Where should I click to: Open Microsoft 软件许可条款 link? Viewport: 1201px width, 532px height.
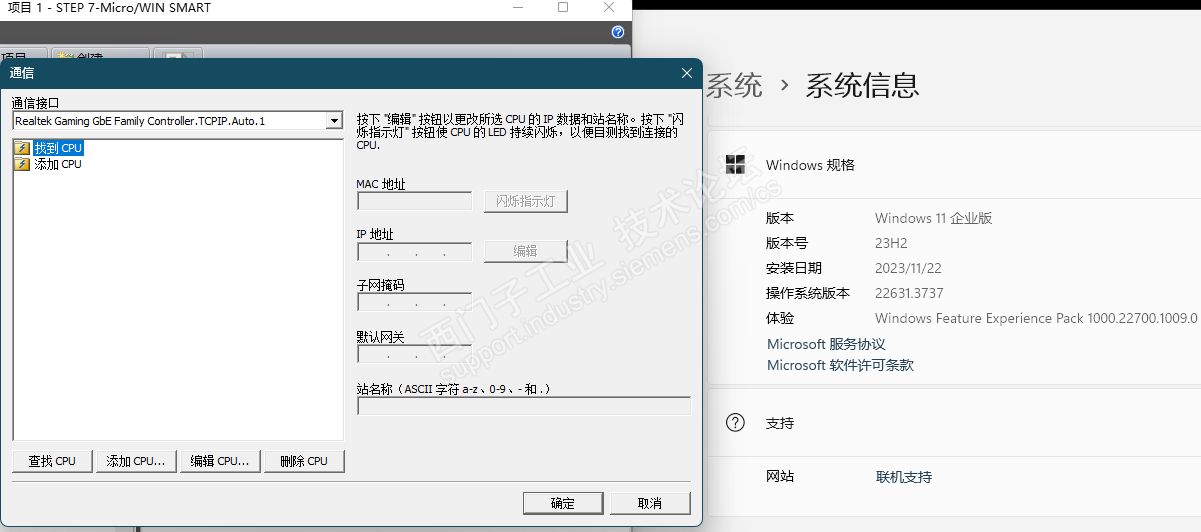click(x=840, y=366)
